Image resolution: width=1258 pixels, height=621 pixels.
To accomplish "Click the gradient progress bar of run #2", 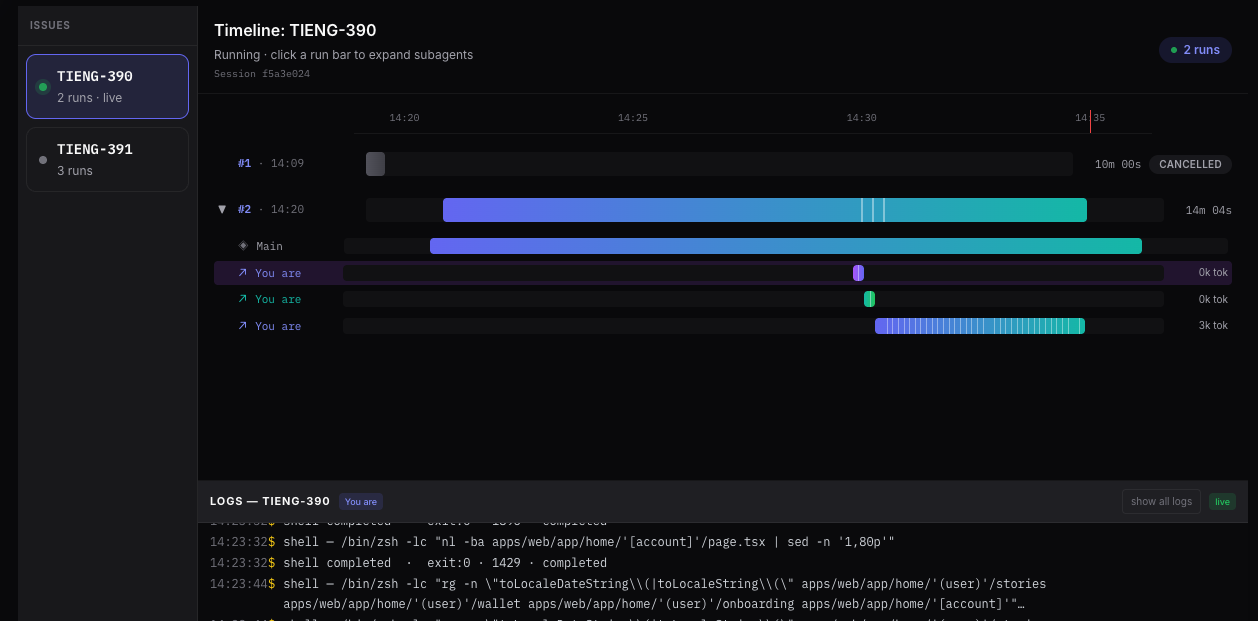I will [765, 210].
